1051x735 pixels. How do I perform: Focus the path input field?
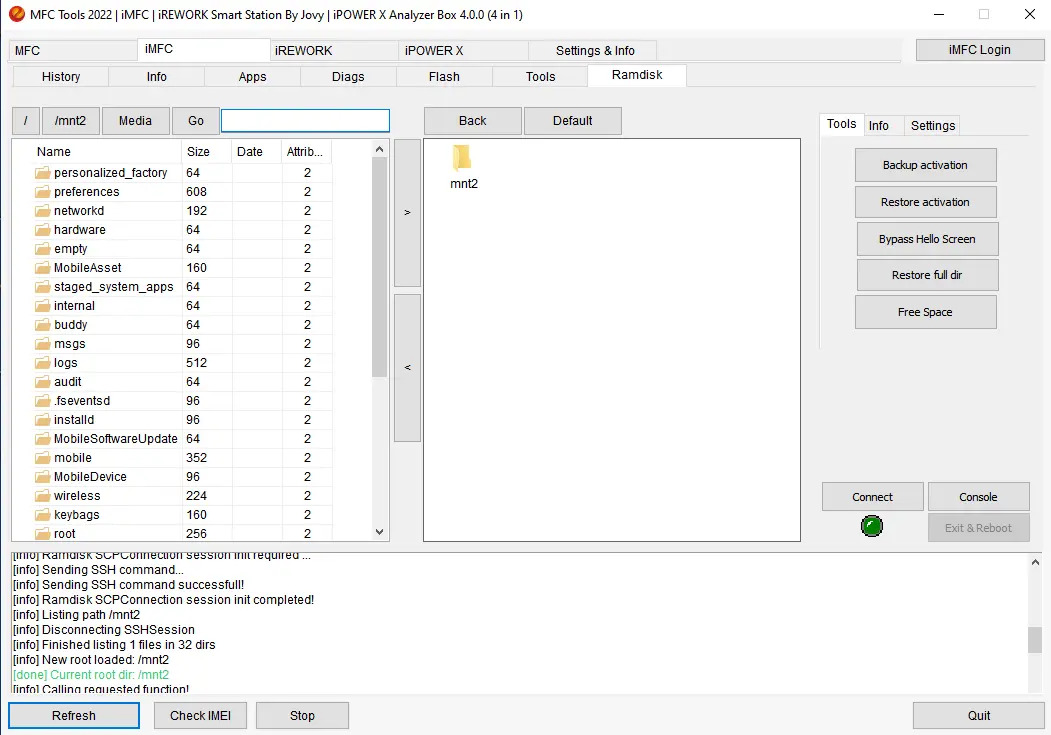click(305, 121)
